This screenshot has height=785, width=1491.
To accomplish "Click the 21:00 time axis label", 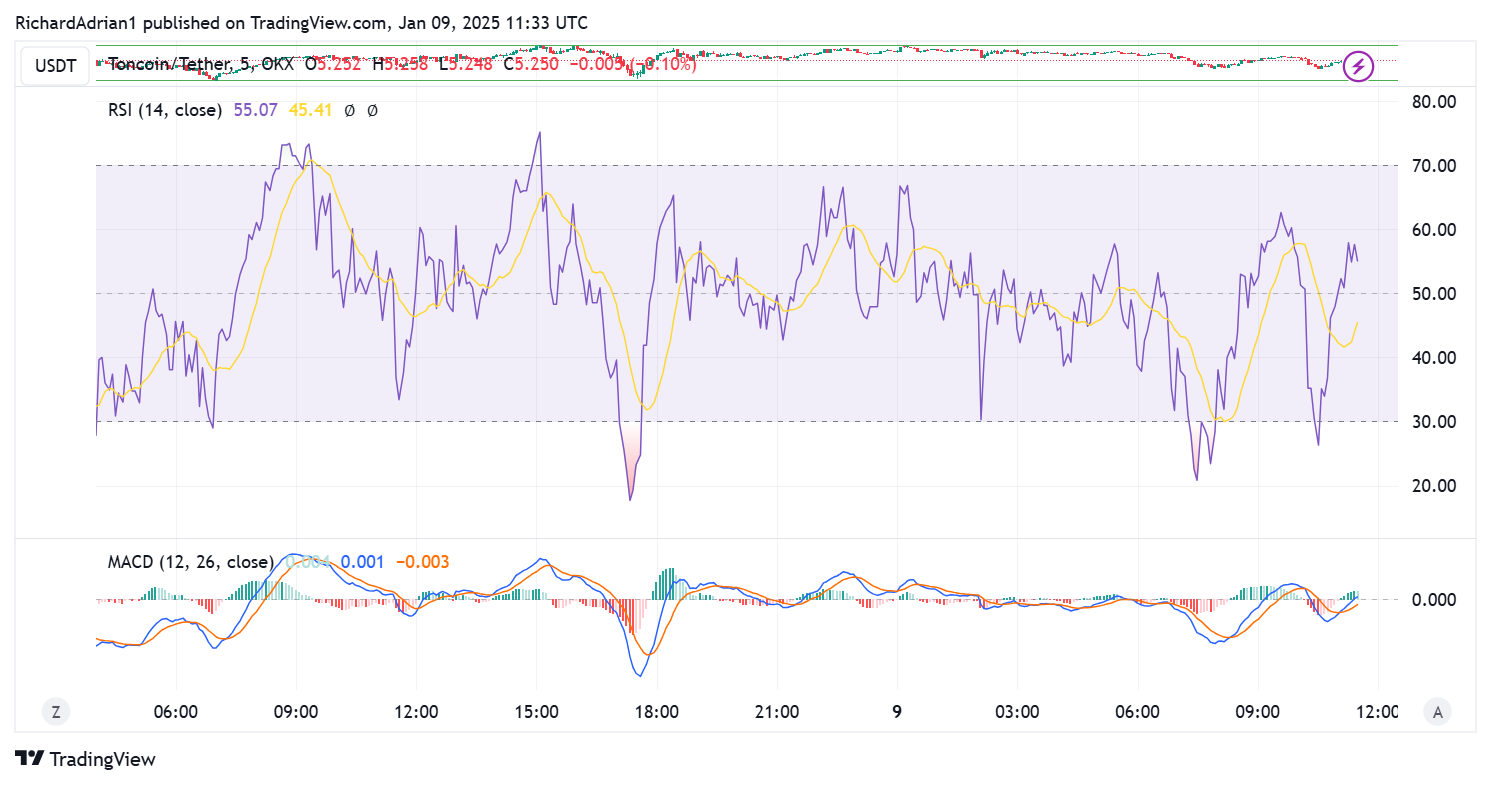I will coord(776,712).
